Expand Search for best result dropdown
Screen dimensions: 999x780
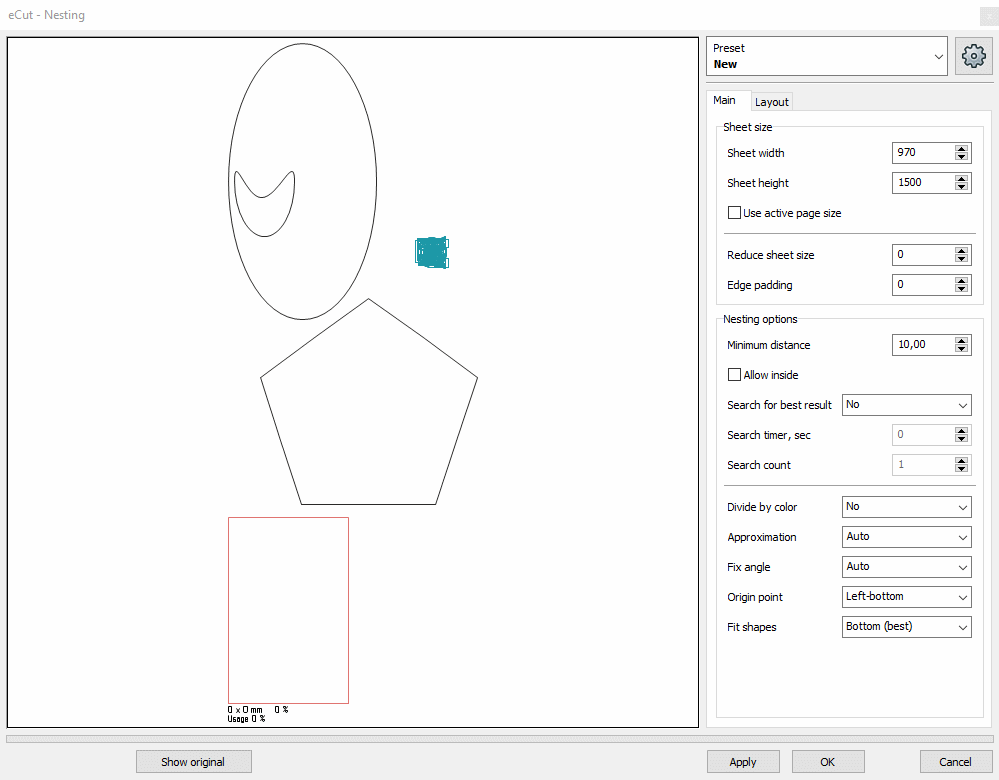[x=906, y=405]
